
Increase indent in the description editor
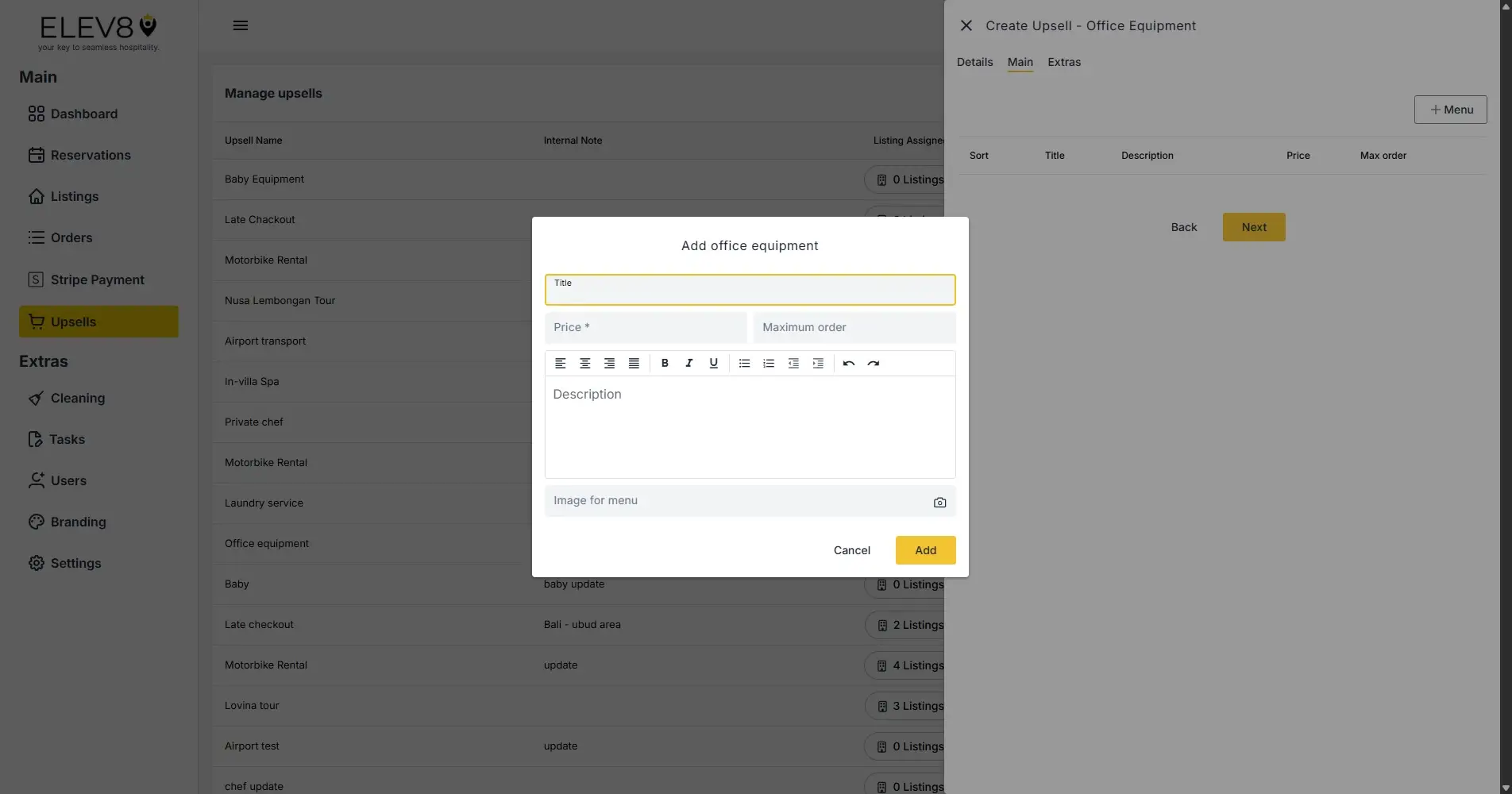(x=818, y=363)
